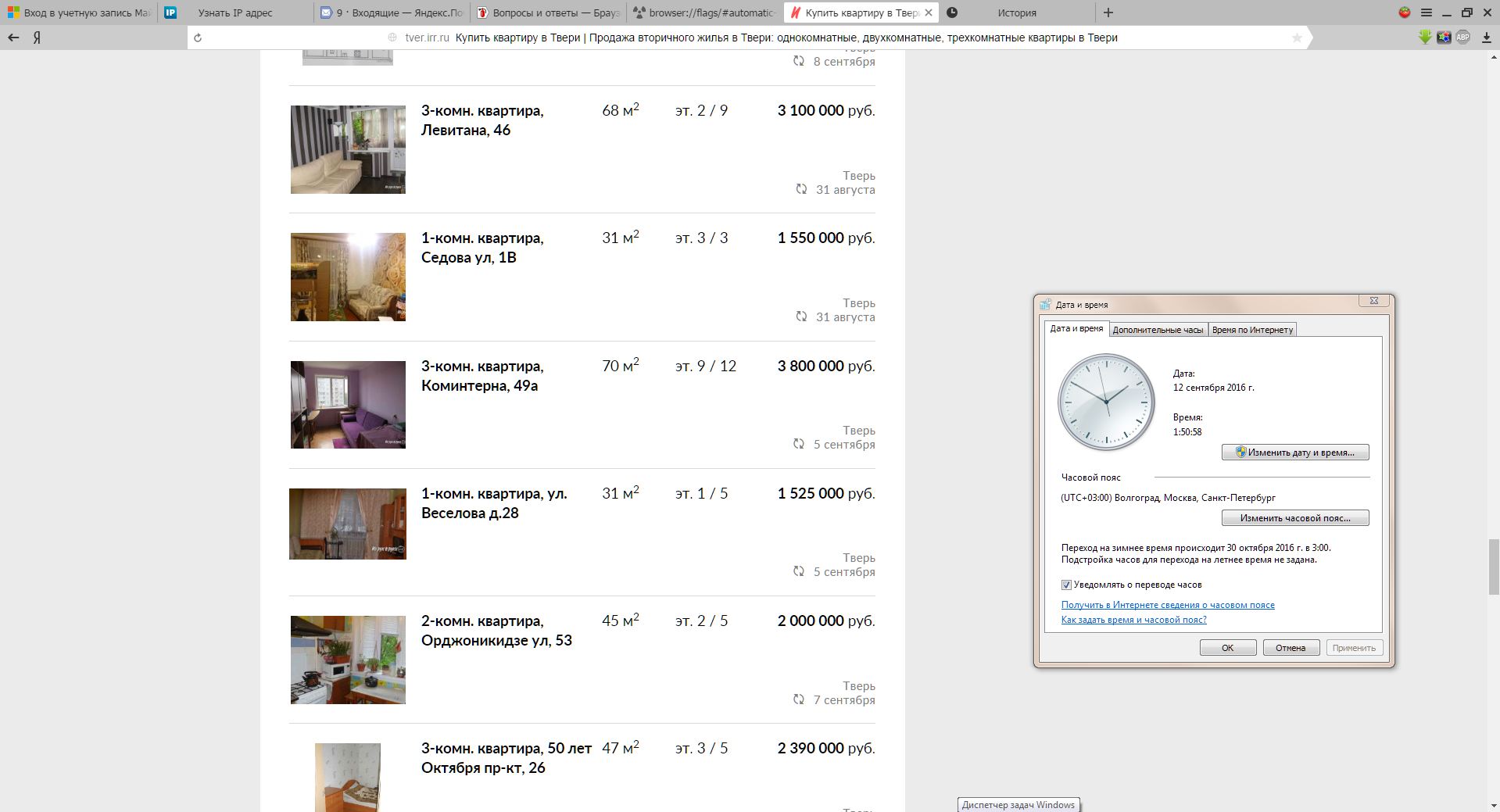Image resolution: width=1500 pixels, height=812 pixels.
Task: Select 'Дата и время' dialog tab
Action: point(1076,329)
